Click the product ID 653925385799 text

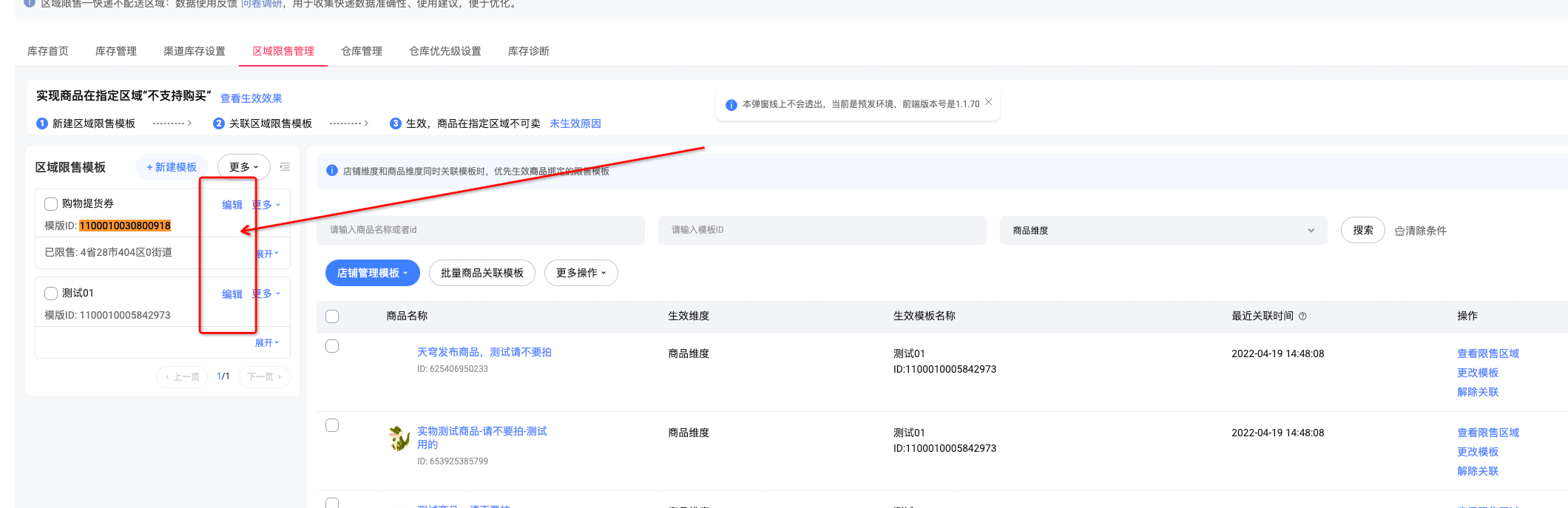(453, 461)
